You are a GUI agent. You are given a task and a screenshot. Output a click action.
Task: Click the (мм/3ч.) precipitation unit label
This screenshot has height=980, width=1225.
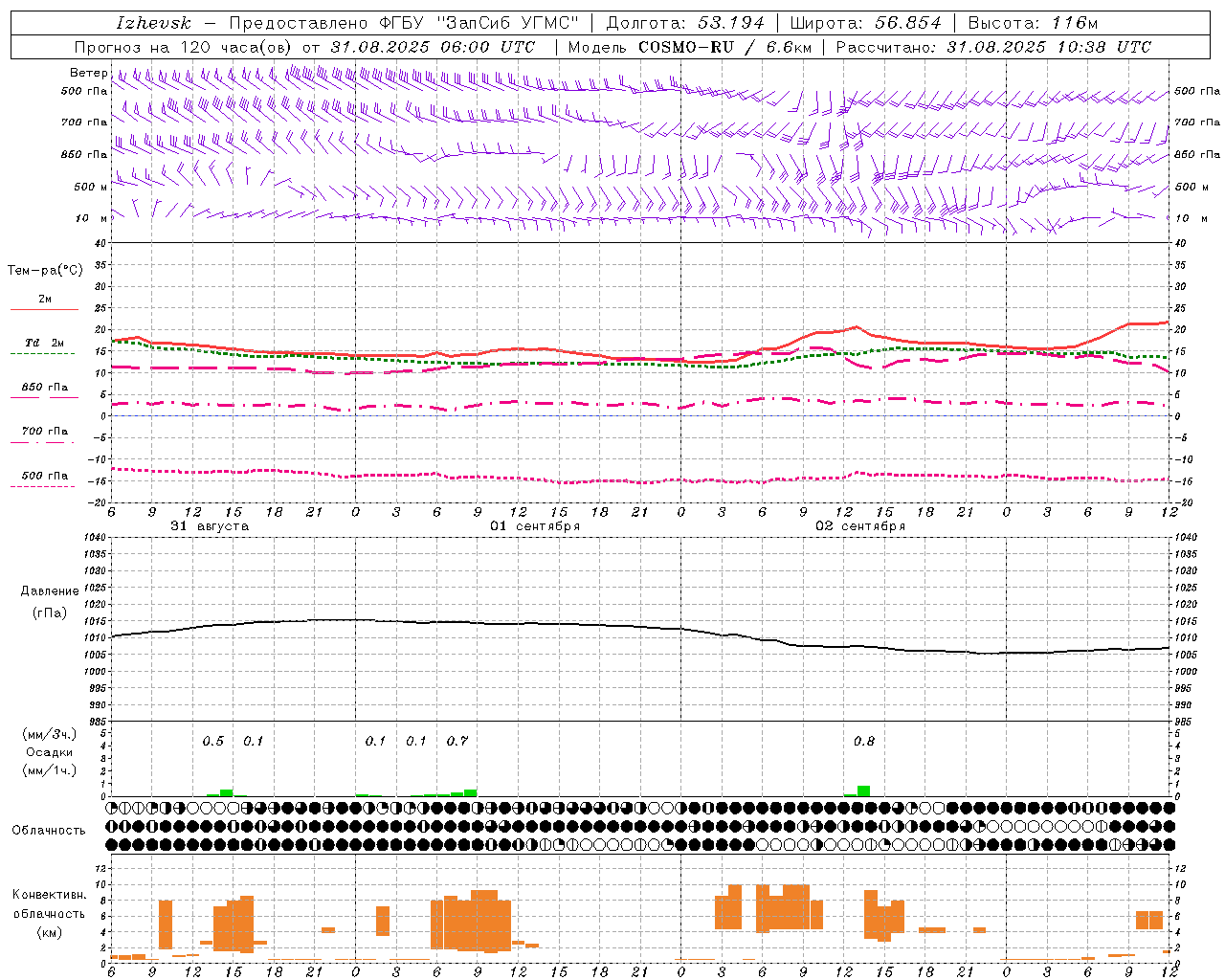click(50, 734)
